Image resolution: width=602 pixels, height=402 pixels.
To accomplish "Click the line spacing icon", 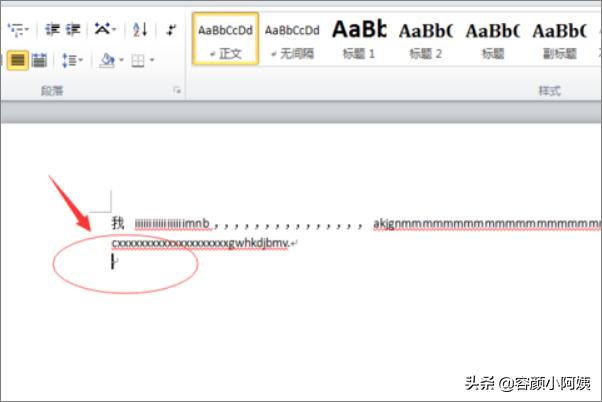I will click(70, 61).
